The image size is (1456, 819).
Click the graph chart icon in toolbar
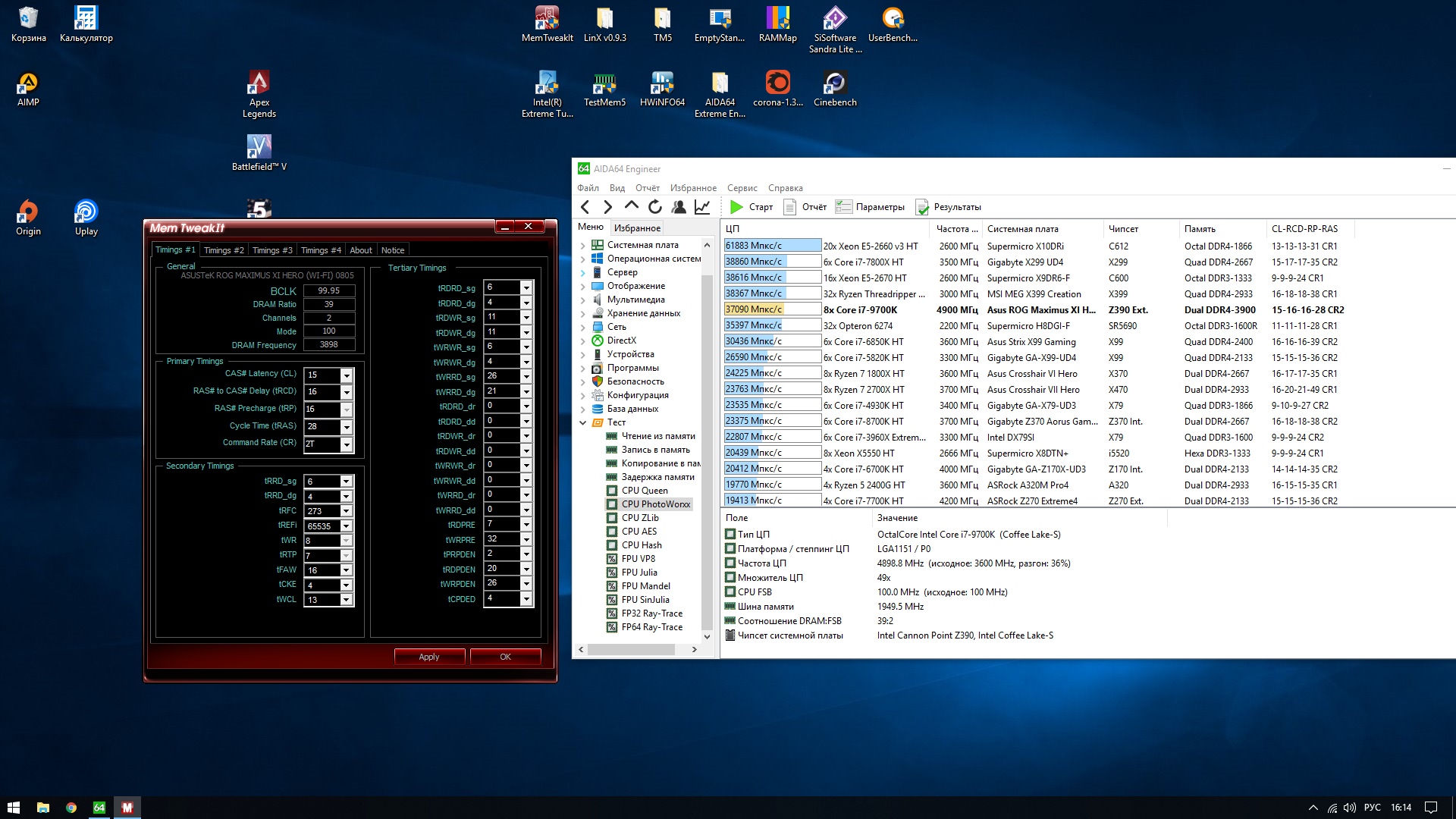(x=702, y=207)
